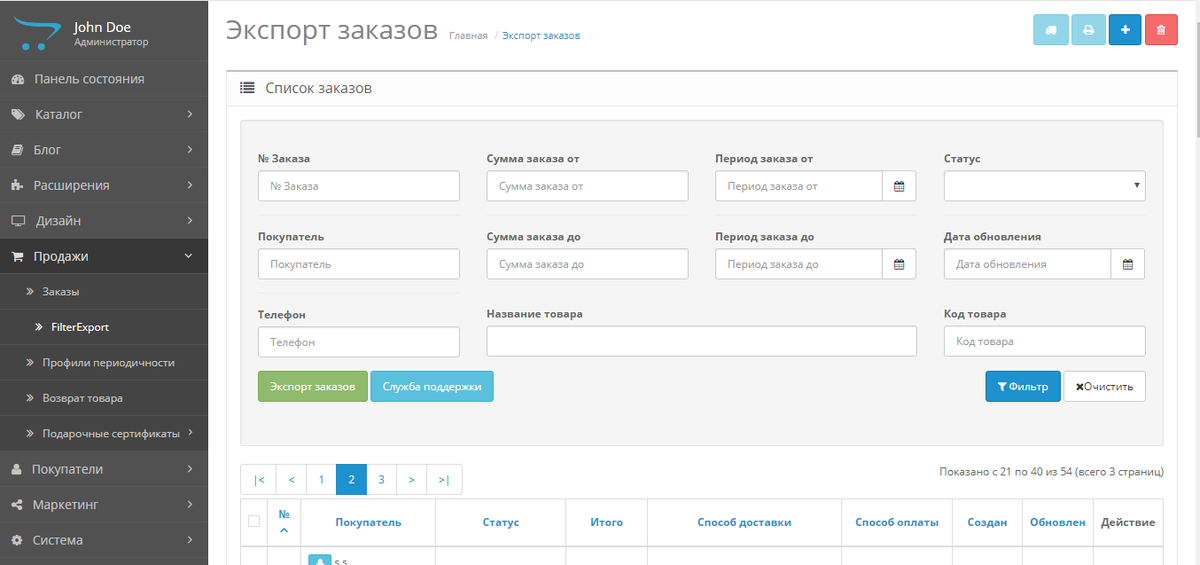Expand the Каталог sidebar menu

104,114
